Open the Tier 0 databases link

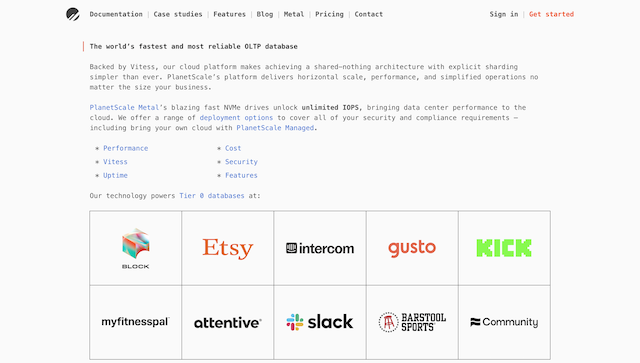(212, 196)
